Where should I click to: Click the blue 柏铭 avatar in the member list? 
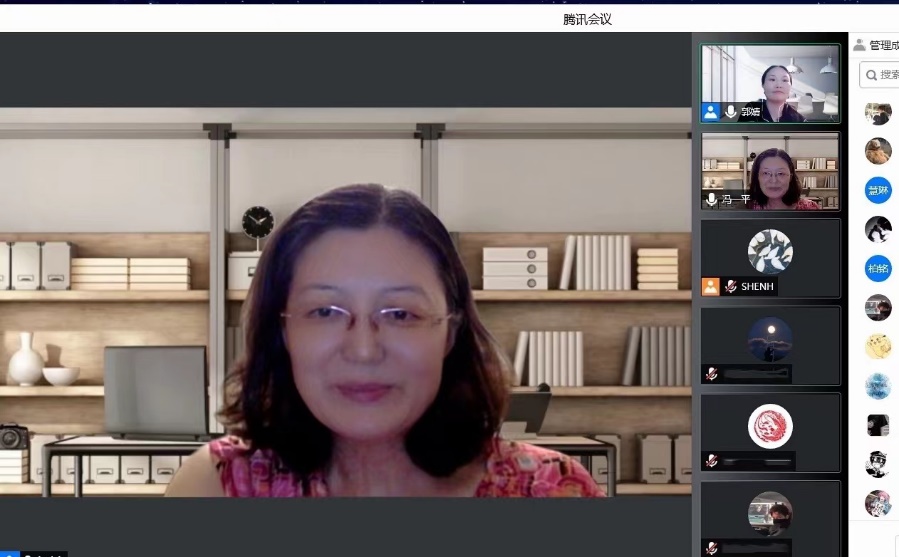tap(878, 268)
